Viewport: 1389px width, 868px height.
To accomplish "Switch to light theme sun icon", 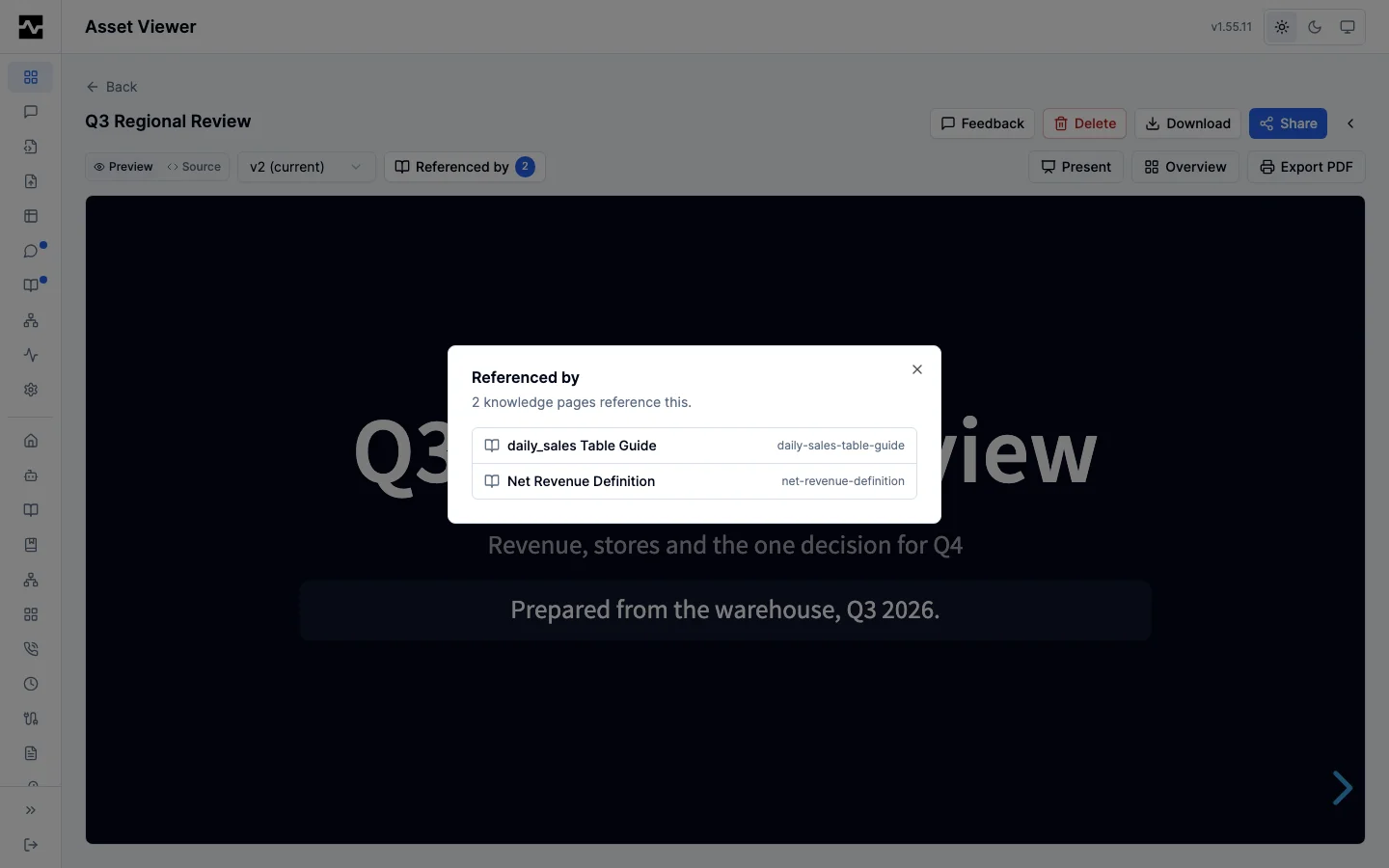I will point(1282,27).
